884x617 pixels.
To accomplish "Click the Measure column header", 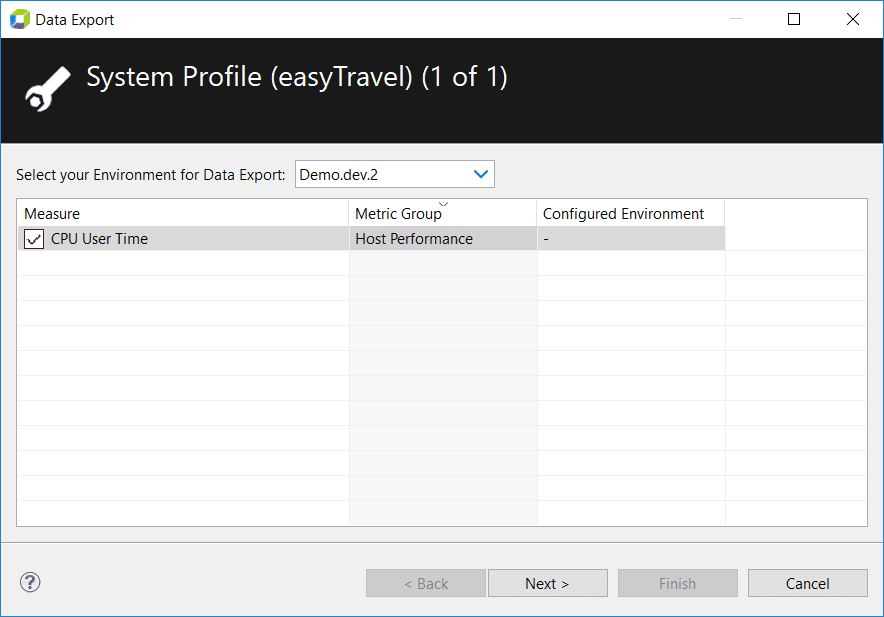I will (x=183, y=213).
